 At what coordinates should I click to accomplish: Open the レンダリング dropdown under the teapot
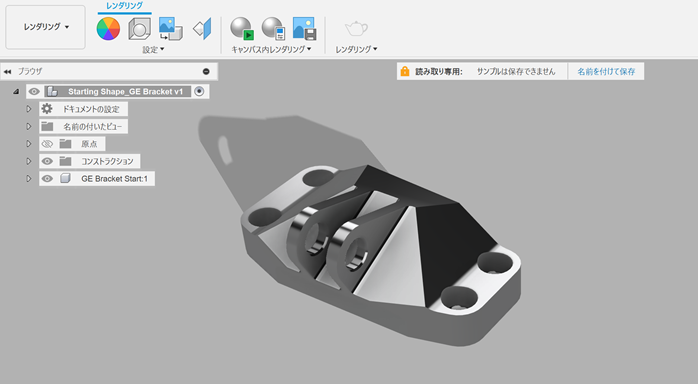356,49
